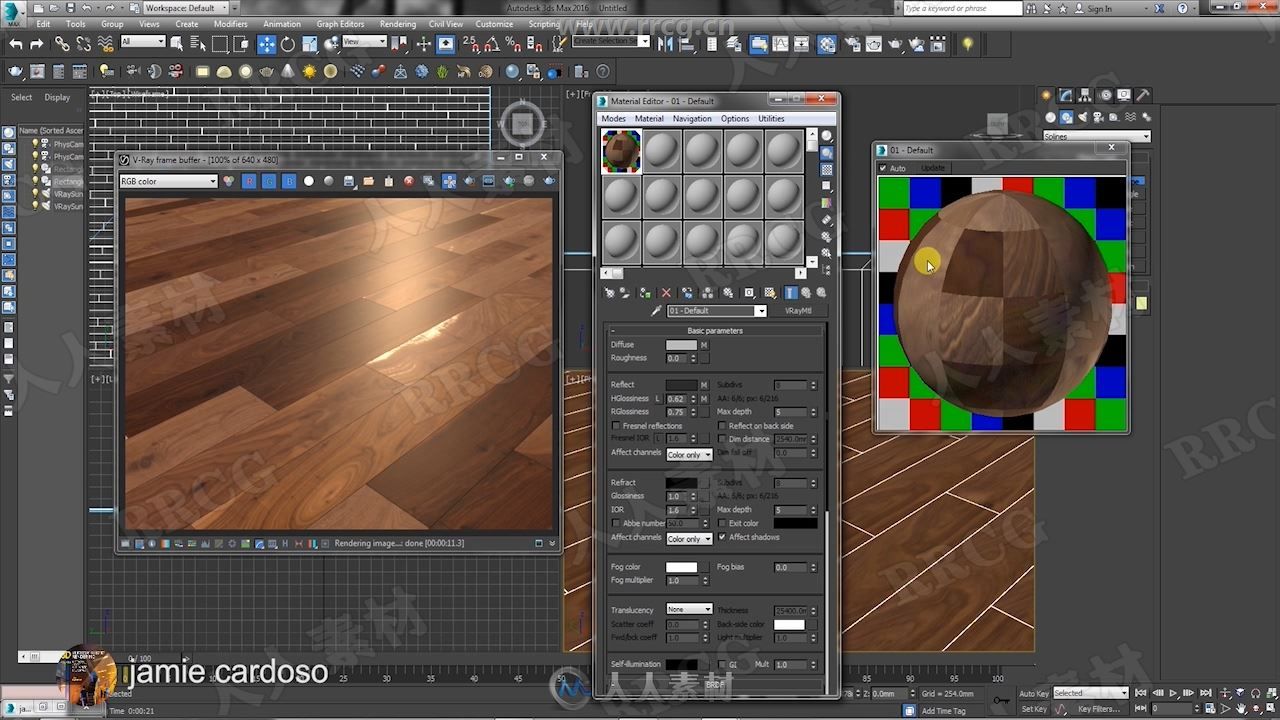This screenshot has width=1280, height=720.
Task: Click Get Material icon in Material Editor
Action: pyautogui.click(x=608, y=293)
